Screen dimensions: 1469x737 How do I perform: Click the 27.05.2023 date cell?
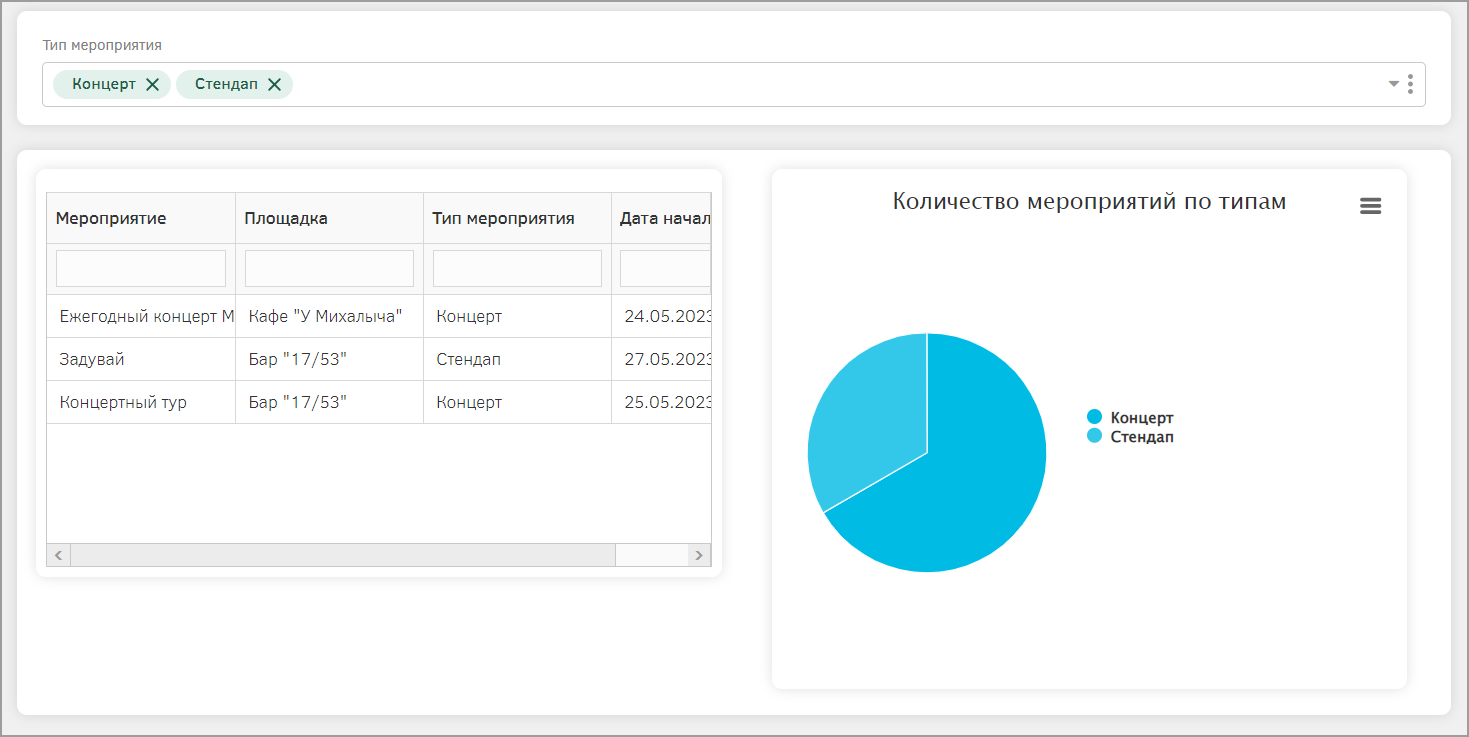(x=662, y=359)
